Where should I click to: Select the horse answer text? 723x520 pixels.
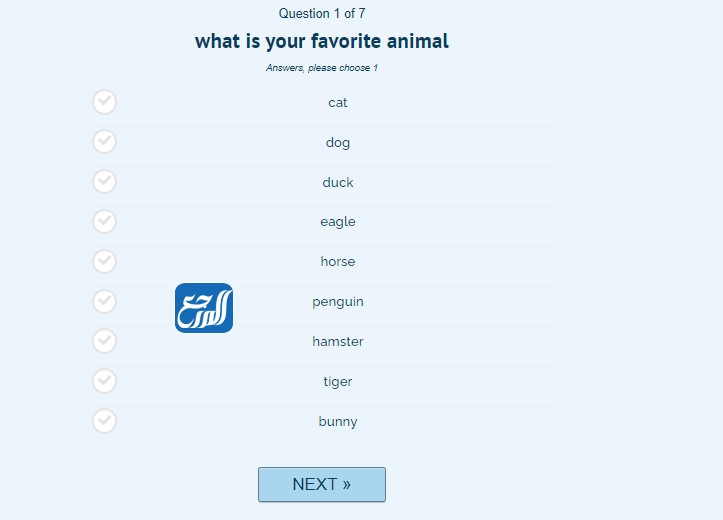point(338,261)
